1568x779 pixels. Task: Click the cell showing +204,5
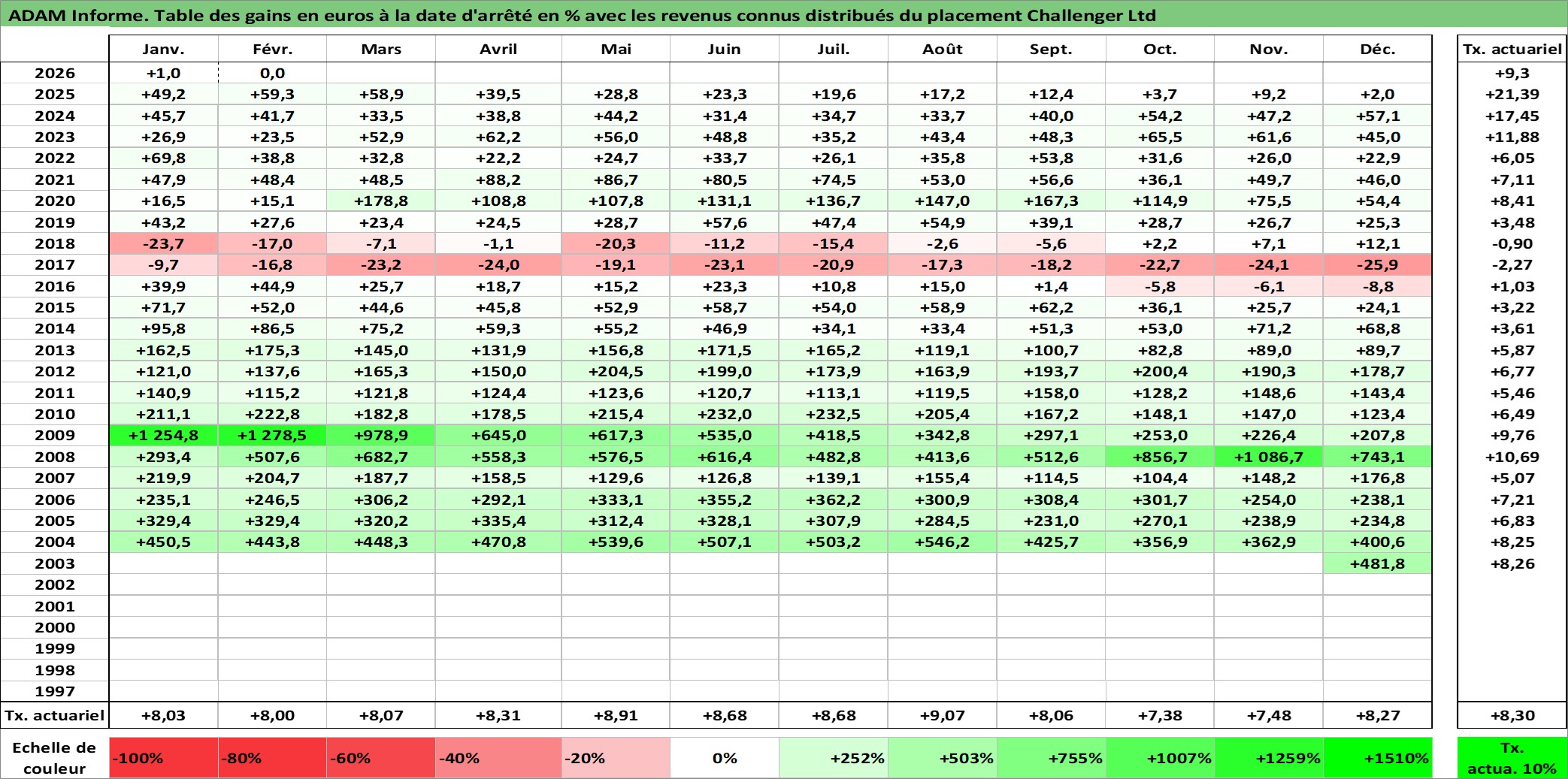click(x=616, y=371)
